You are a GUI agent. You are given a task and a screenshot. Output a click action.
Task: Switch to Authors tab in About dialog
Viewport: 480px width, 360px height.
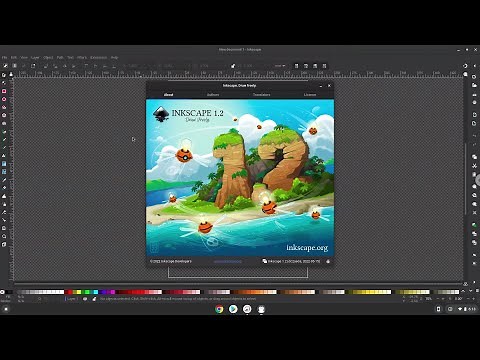point(213,95)
